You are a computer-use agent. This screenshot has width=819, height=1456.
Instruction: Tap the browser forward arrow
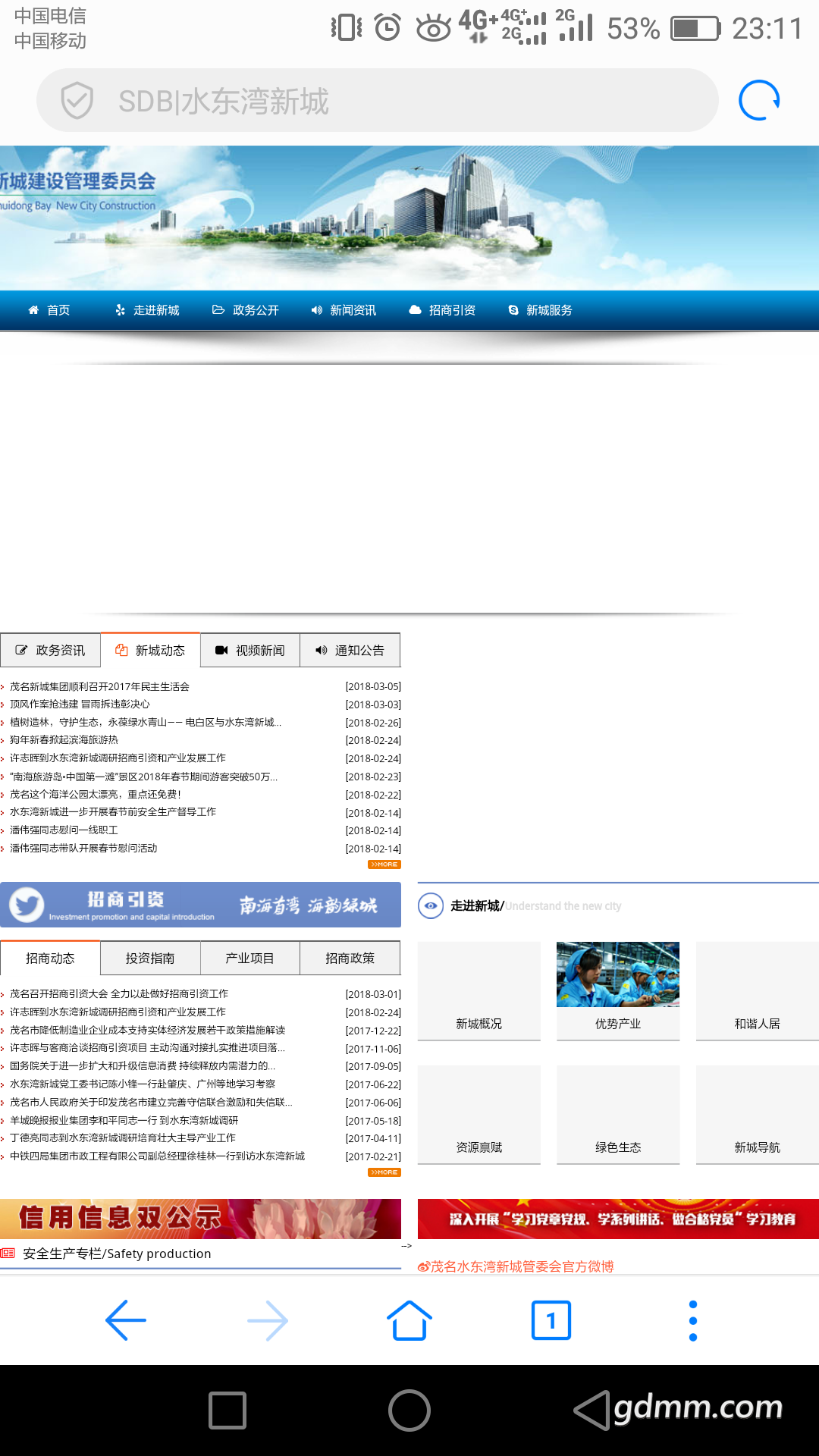(268, 1320)
